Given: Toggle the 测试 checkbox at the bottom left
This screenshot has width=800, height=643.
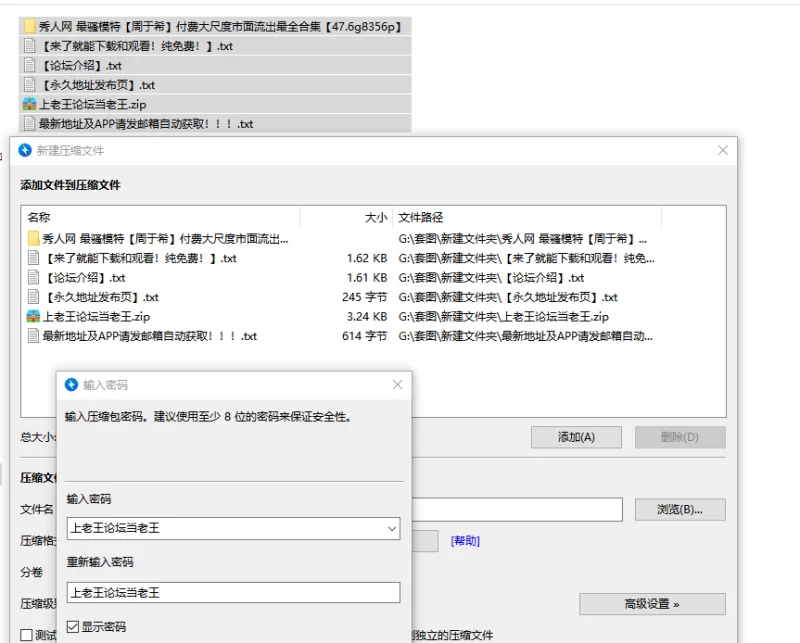Looking at the screenshot, I should click(27, 635).
